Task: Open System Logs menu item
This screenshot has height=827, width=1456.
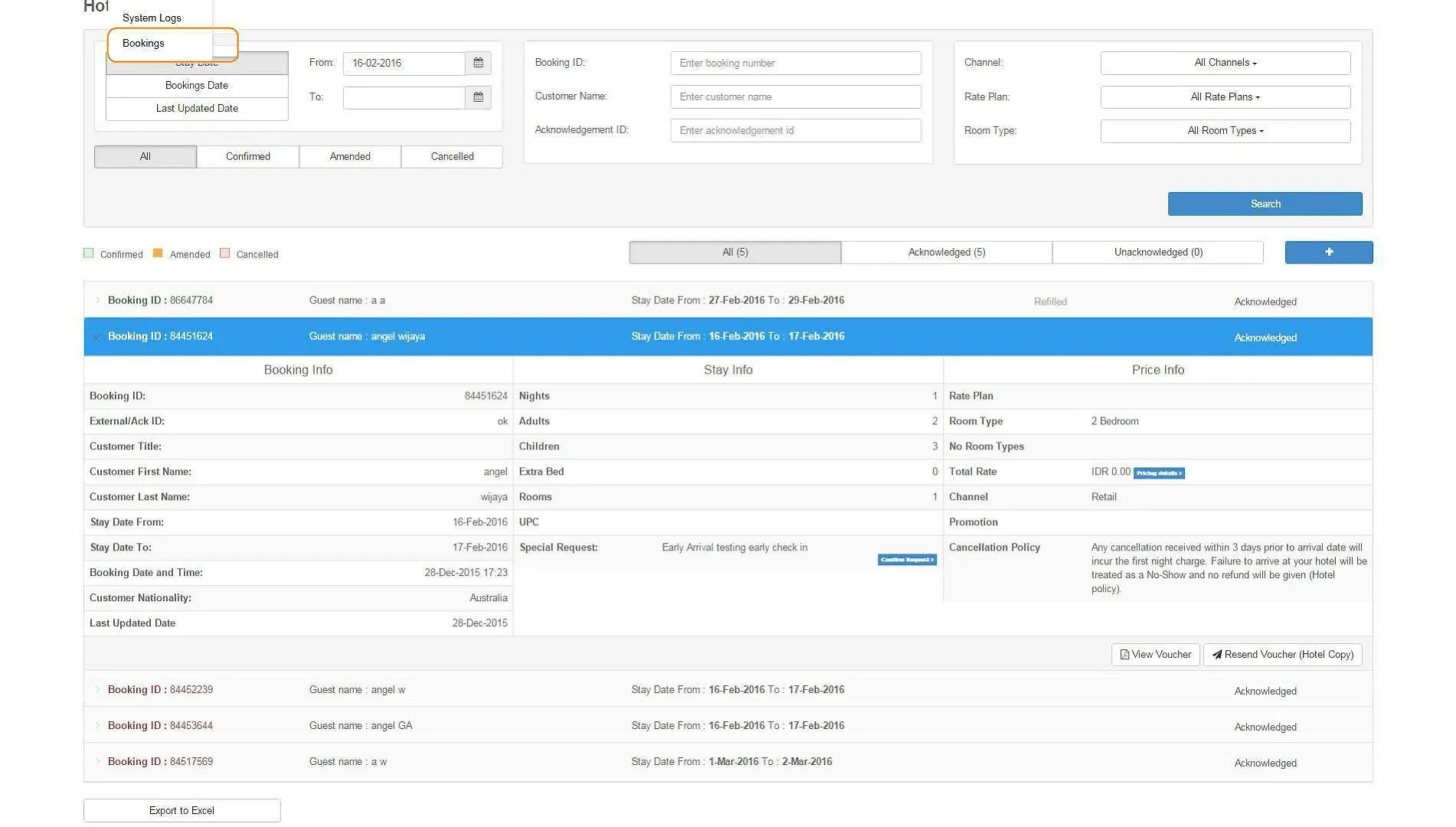Action: tap(152, 18)
